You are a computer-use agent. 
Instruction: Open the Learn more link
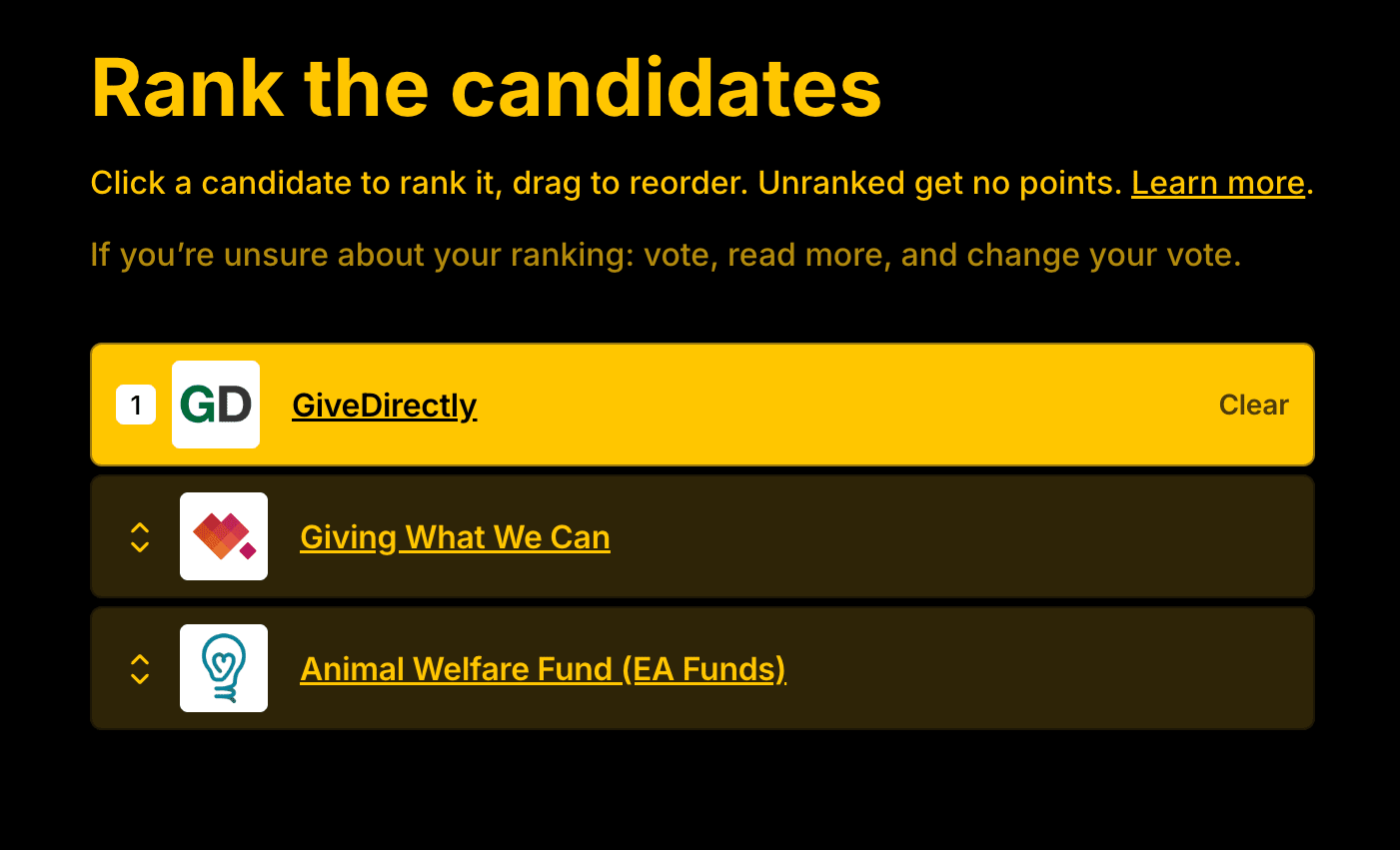(x=1217, y=183)
